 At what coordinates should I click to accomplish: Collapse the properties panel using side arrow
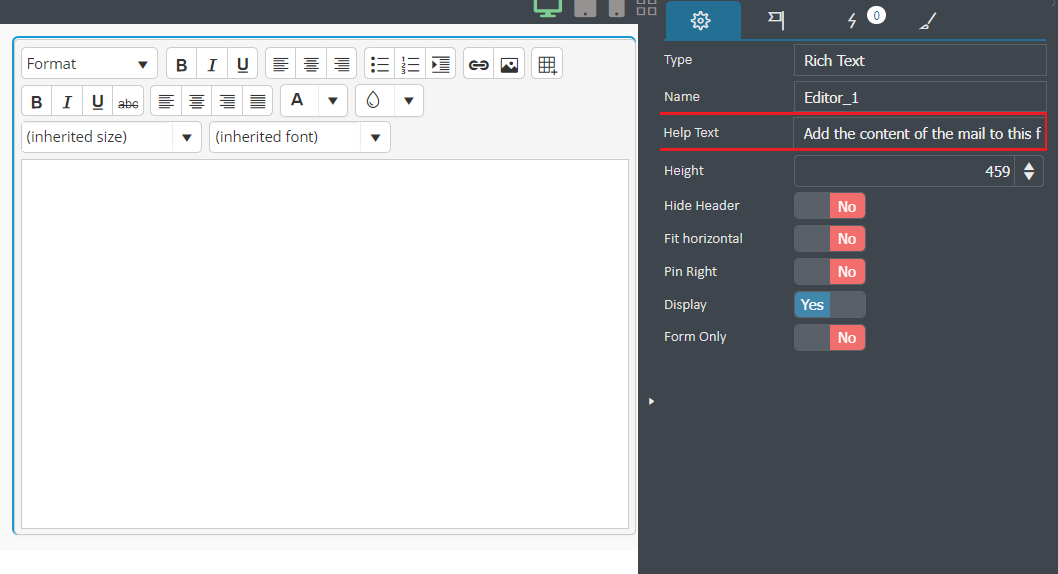tap(651, 401)
